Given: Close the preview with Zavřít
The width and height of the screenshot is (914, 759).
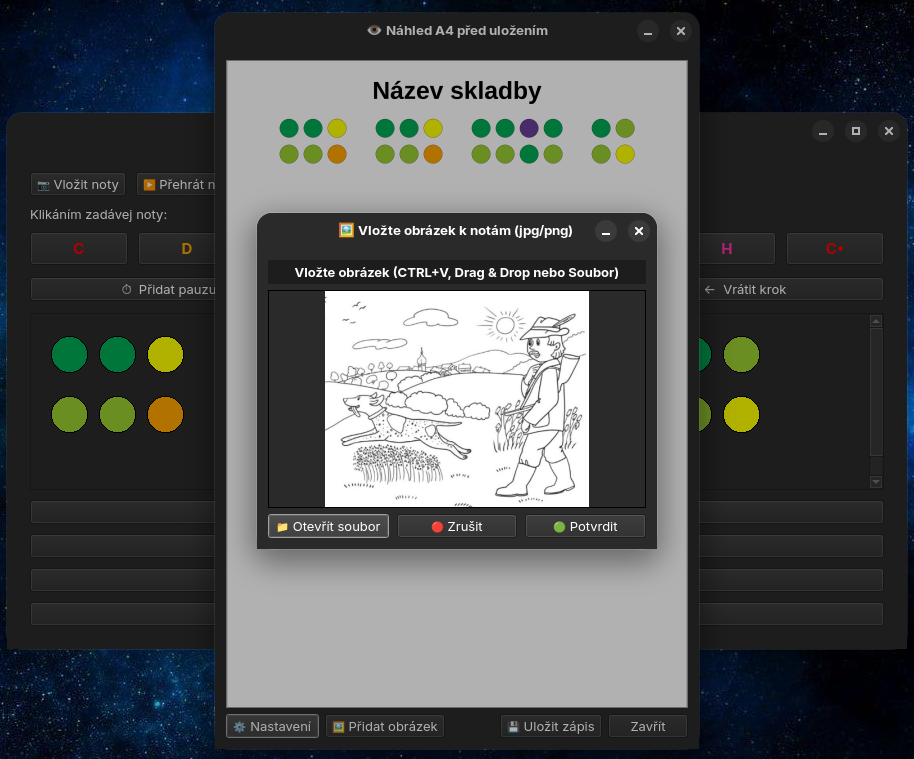Looking at the screenshot, I should (x=648, y=726).
